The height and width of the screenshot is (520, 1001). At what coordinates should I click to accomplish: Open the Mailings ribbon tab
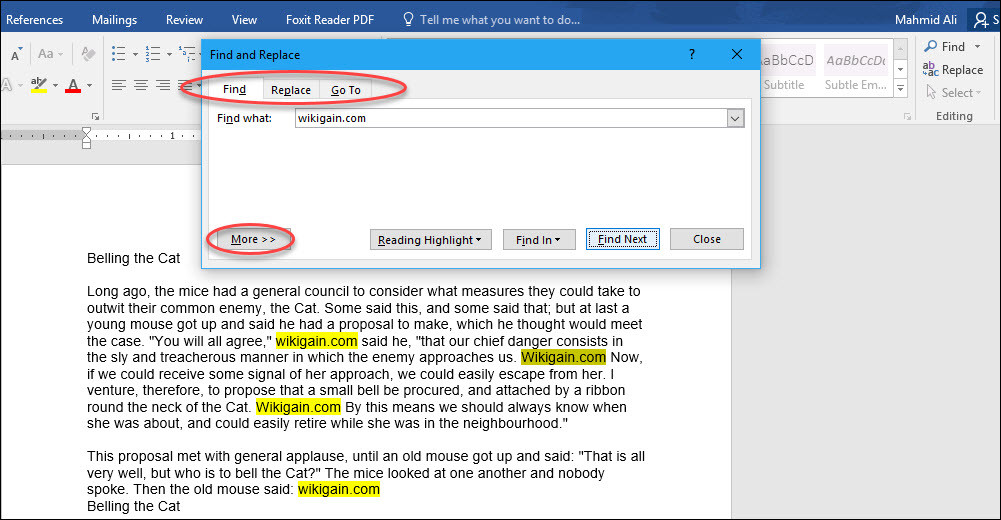pyautogui.click(x=114, y=20)
